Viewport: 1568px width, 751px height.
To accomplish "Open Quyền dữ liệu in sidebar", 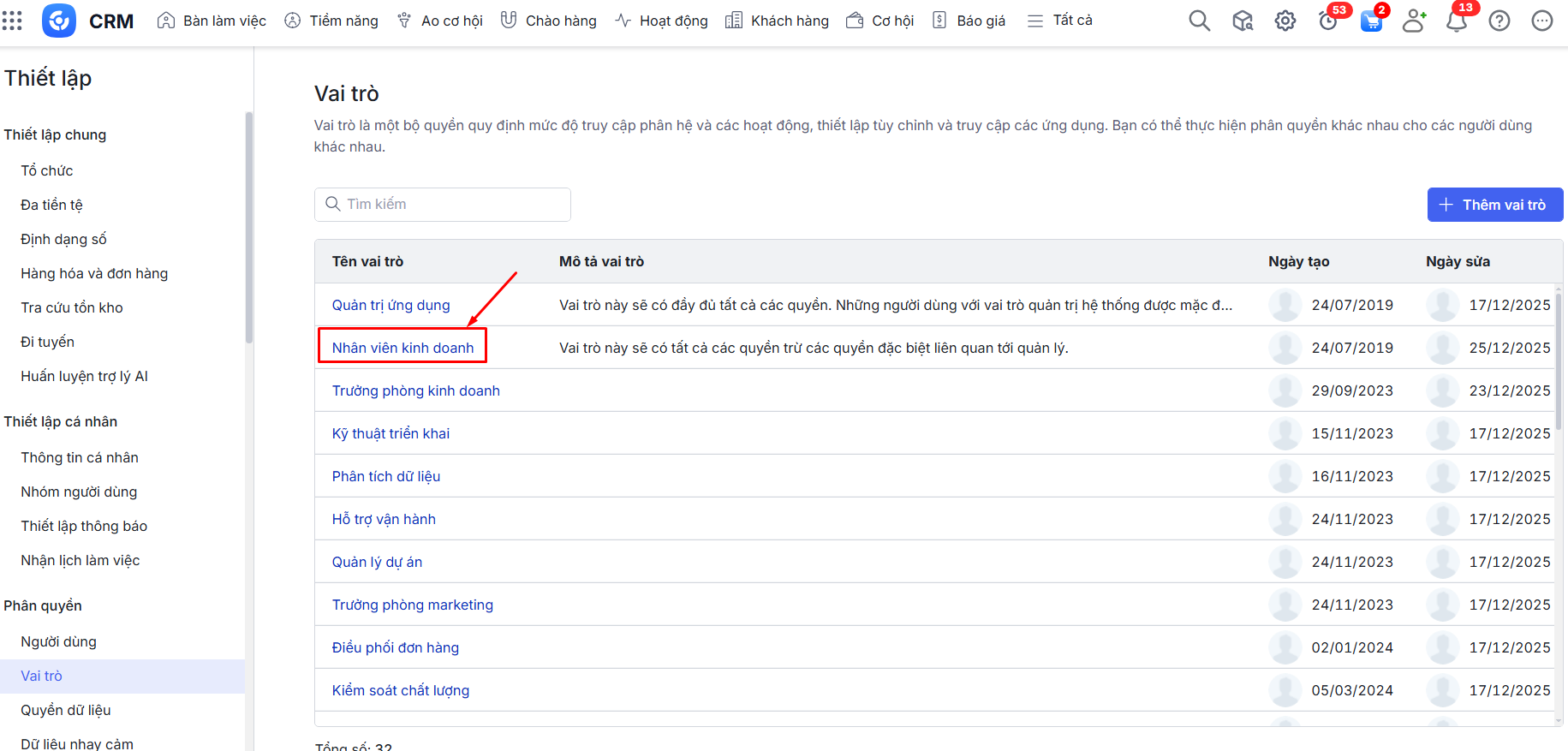I will (66, 710).
